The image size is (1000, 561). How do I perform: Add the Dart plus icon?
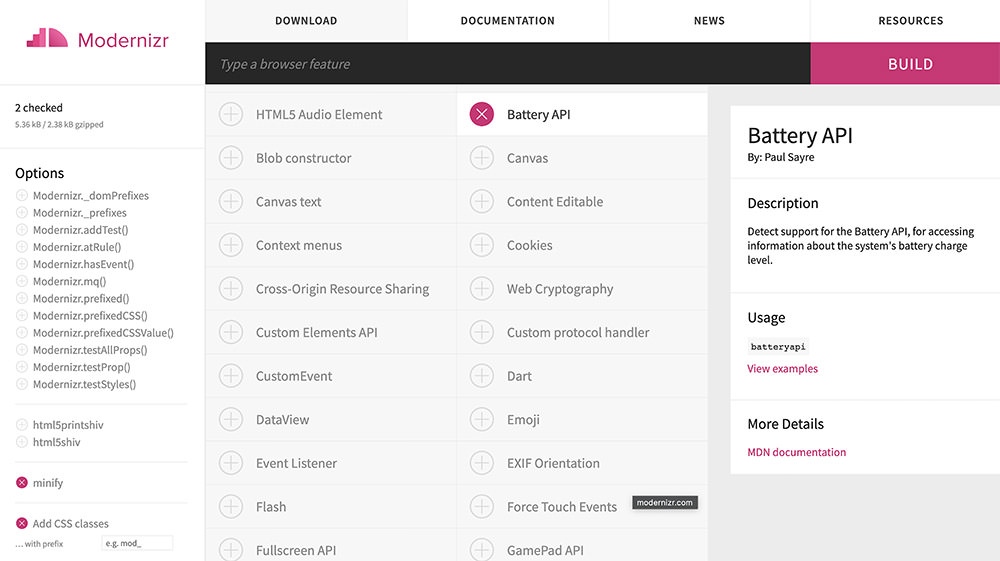point(482,376)
